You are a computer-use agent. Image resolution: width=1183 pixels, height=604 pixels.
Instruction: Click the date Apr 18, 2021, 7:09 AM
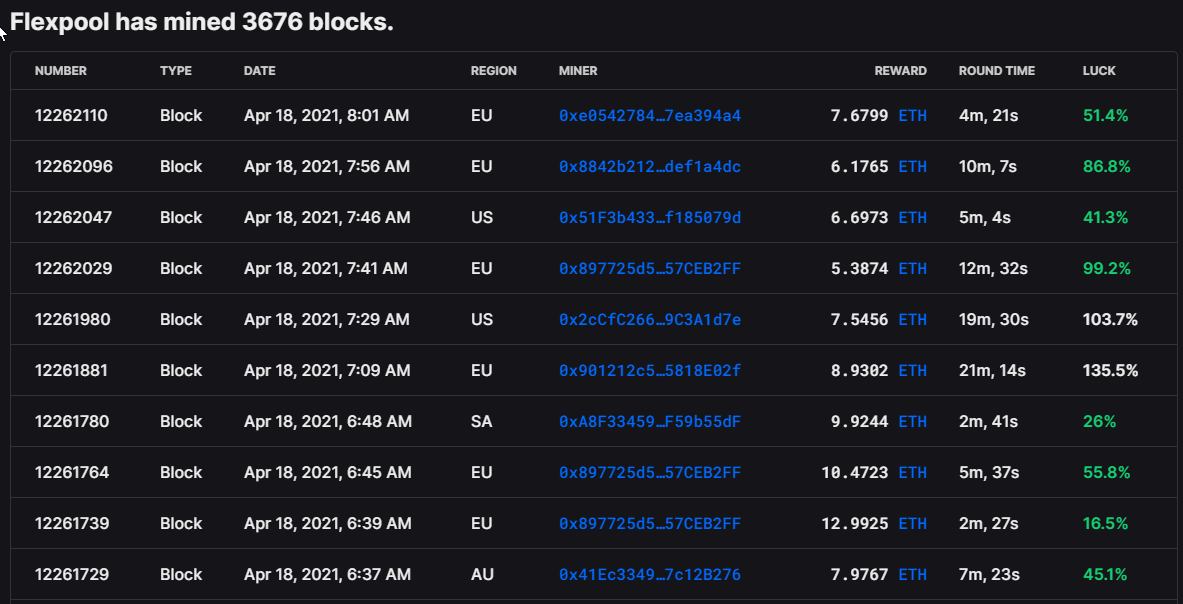(327, 370)
